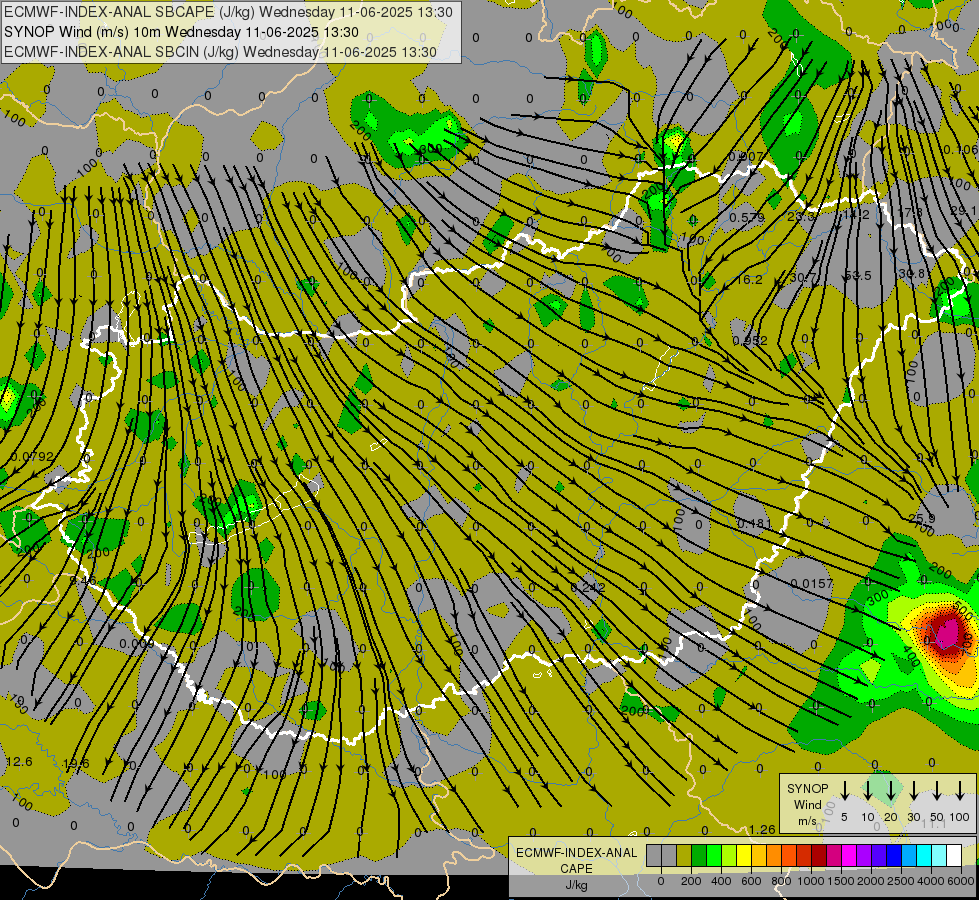Click the '25.9' value on the map
The image size is (979, 900).
coord(922,518)
